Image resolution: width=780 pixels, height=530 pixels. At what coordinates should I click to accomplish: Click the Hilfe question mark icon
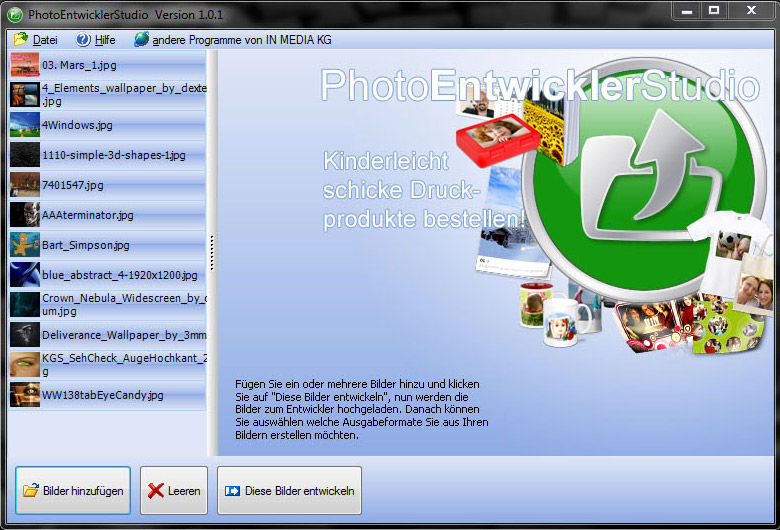83,40
